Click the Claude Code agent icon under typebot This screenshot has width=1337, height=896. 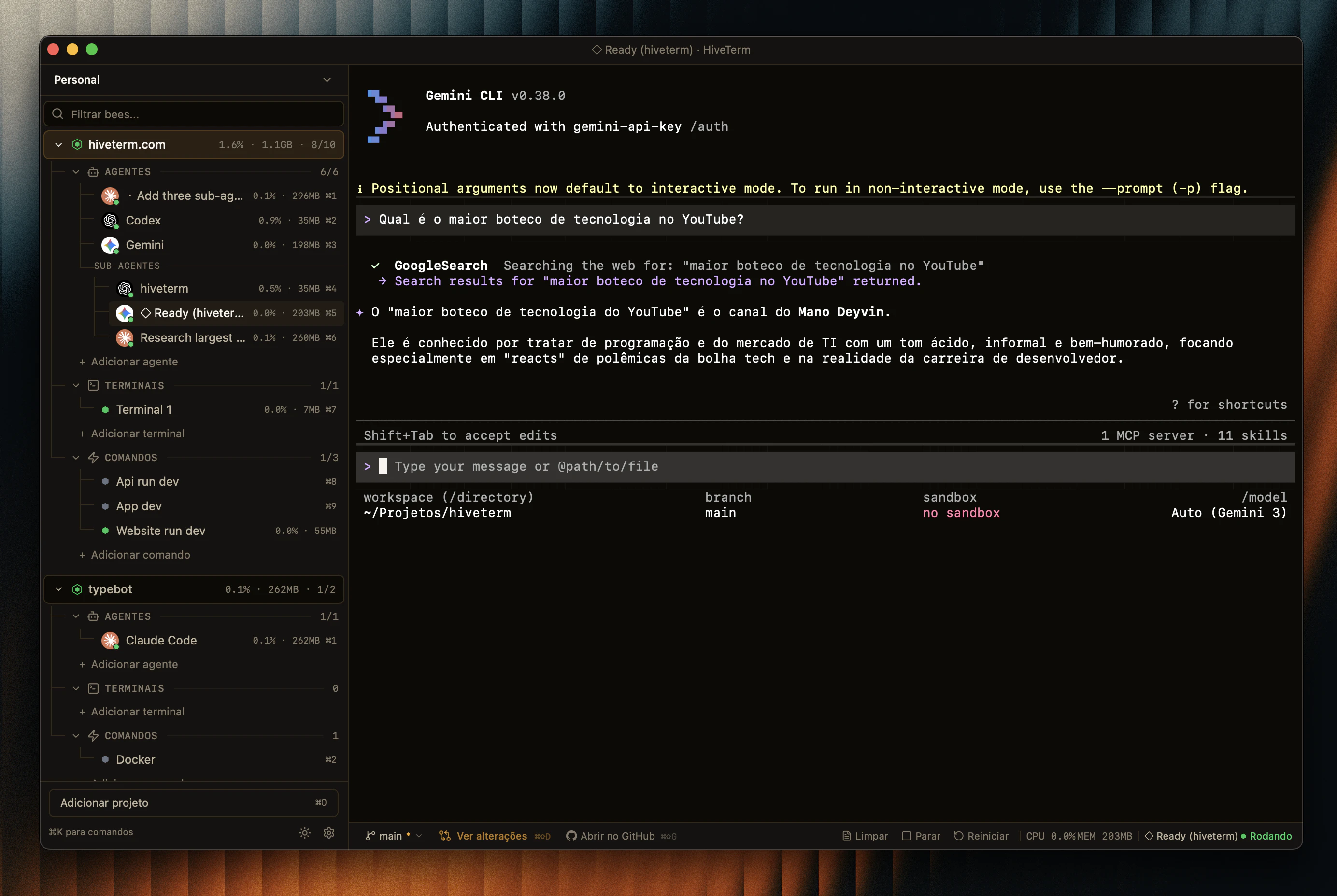(110, 640)
